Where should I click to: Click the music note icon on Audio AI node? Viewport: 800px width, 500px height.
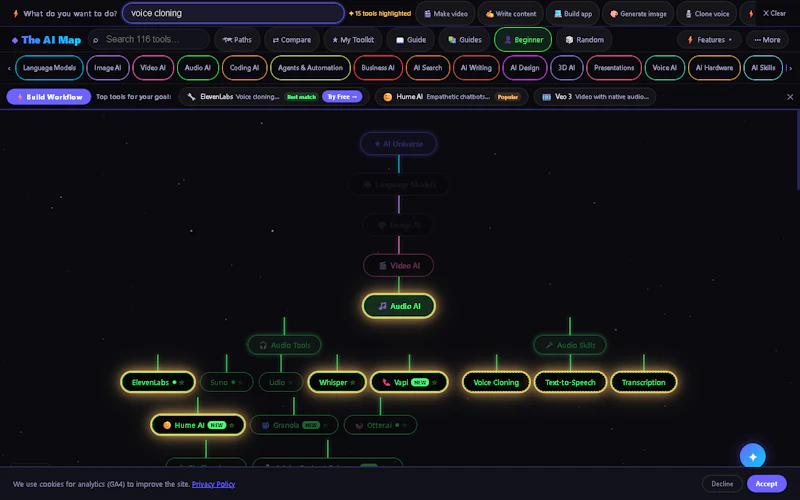[x=382, y=306]
